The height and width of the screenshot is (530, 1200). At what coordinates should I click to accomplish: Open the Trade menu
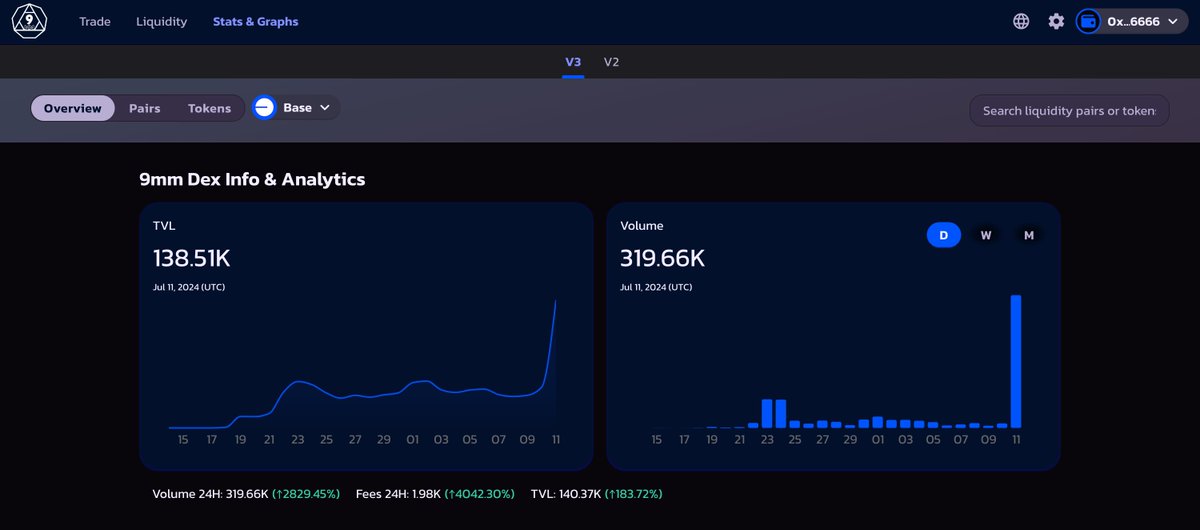[x=95, y=21]
